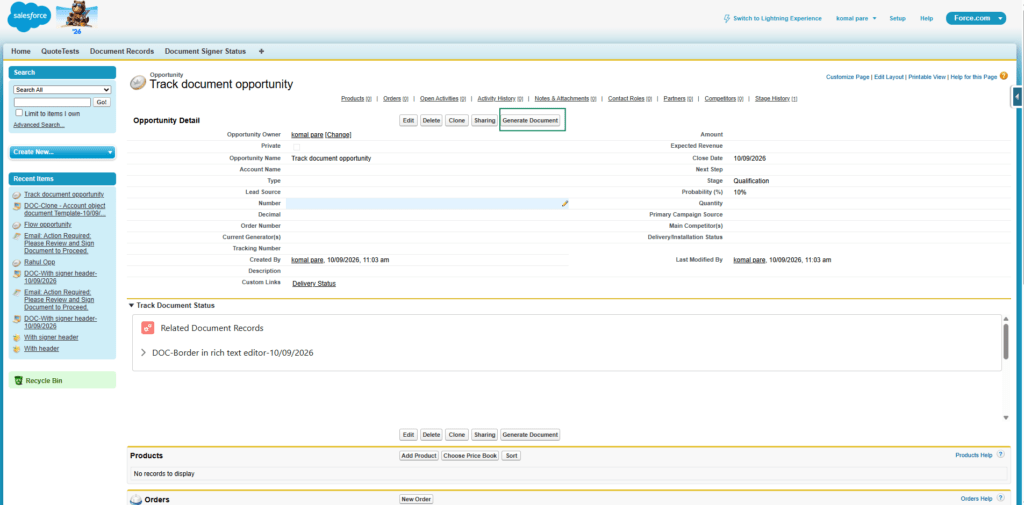Click the lightning bolt icon beside Switch to Lightning Experience
Viewport: 1024px width, 505px height.
click(727, 18)
